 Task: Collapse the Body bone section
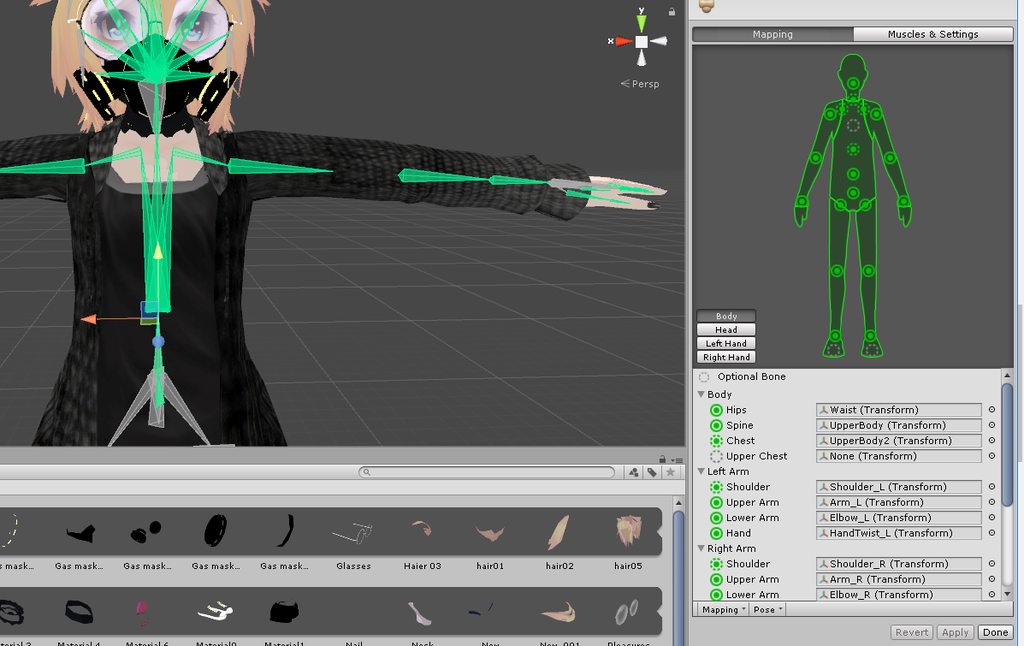click(701, 395)
